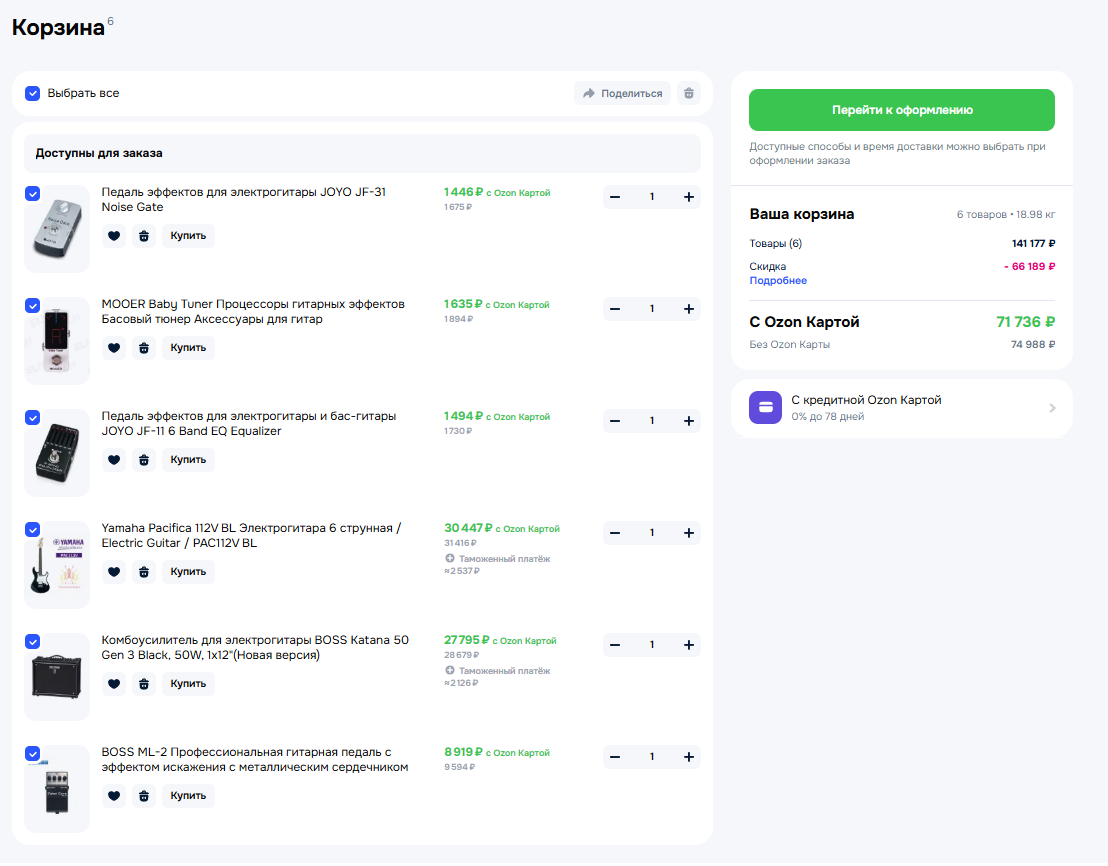Image resolution: width=1108 pixels, height=866 pixels.
Task: Deselect the BOSS Katana 50 amplifier checkbox
Action: [32, 642]
